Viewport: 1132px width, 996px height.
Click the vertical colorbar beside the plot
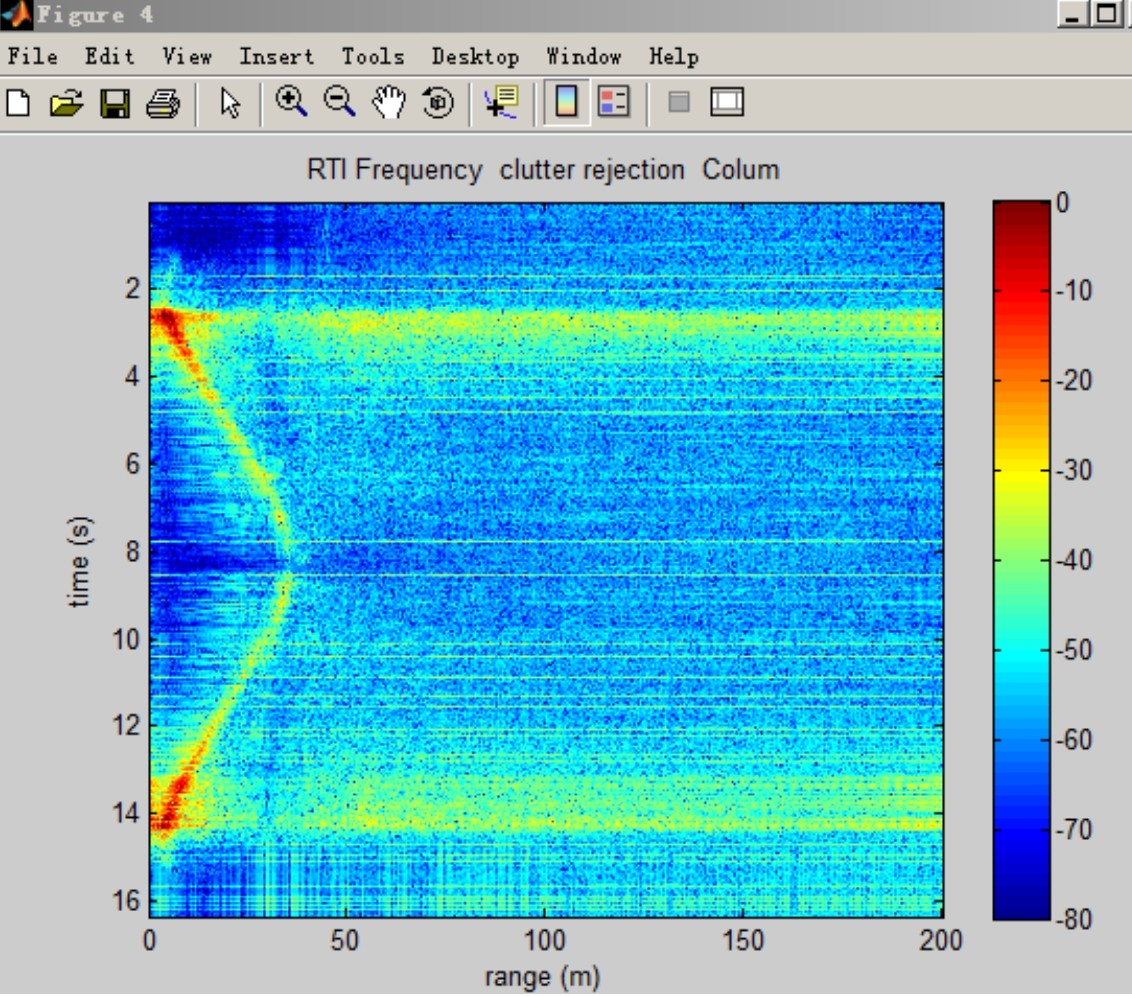pyautogui.click(x=1021, y=560)
